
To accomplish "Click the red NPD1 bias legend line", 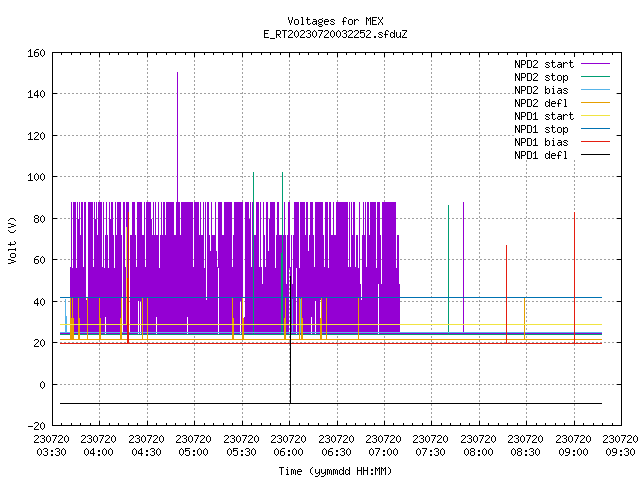I will (x=595, y=142).
